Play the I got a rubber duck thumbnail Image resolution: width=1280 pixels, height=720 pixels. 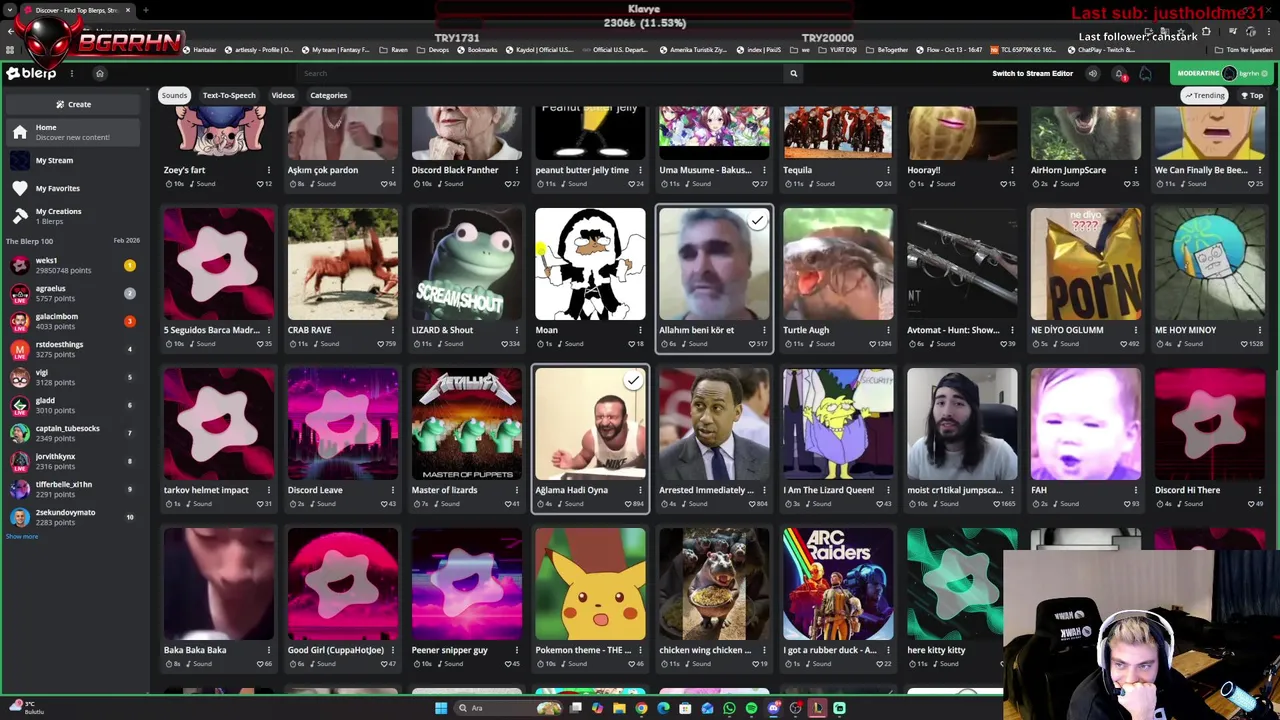pos(838,584)
